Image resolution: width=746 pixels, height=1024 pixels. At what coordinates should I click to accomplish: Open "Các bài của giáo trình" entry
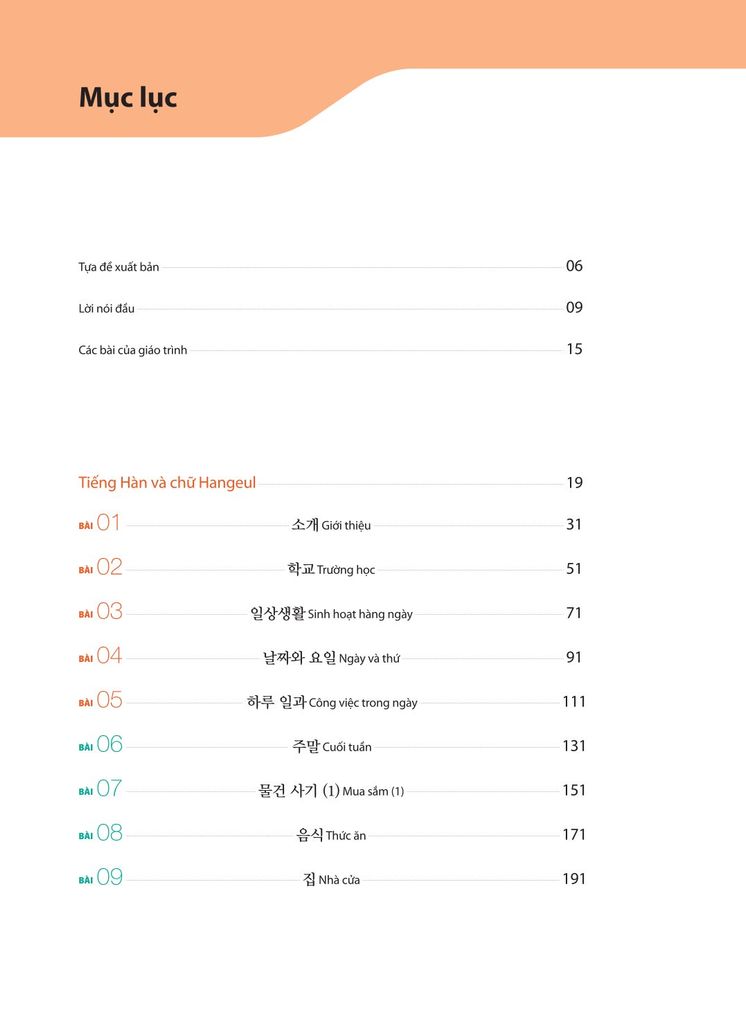coord(133,350)
